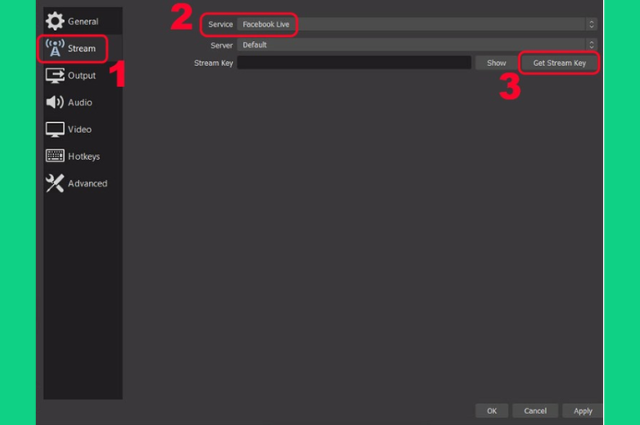
Task: Go to the Advanced settings section
Action: tap(83, 183)
